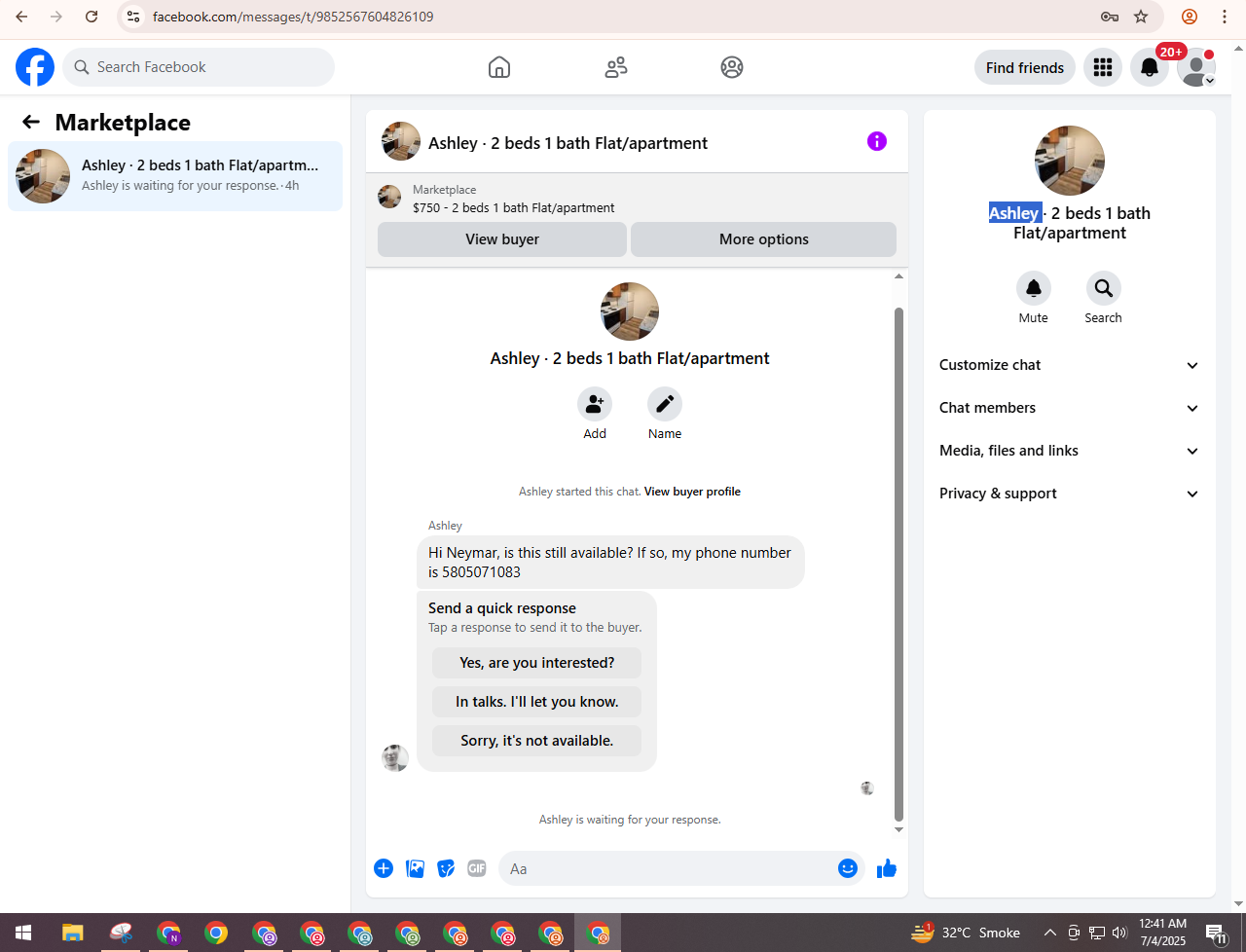1246x952 pixels.
Task: Open volume control in system tray
Action: point(1119,933)
